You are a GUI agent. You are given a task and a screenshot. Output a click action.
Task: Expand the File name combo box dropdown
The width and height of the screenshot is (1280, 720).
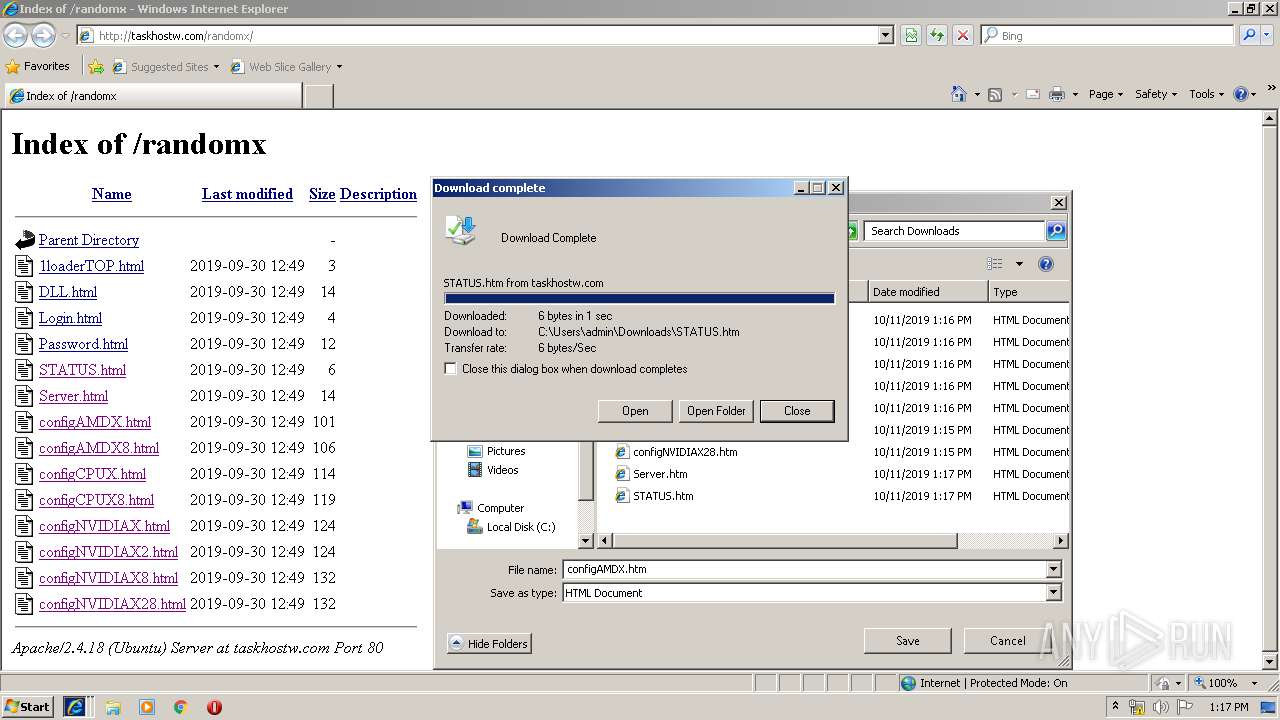1053,569
